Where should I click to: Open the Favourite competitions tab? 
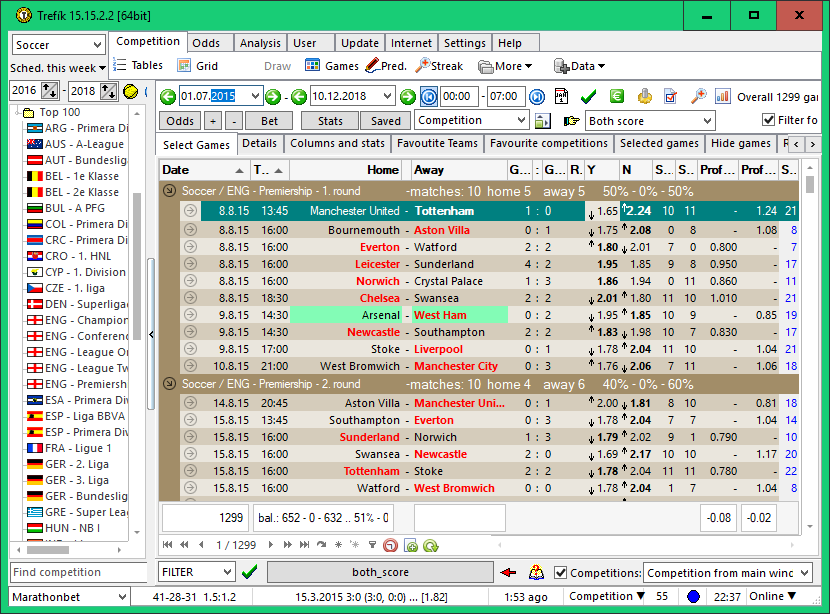548,144
